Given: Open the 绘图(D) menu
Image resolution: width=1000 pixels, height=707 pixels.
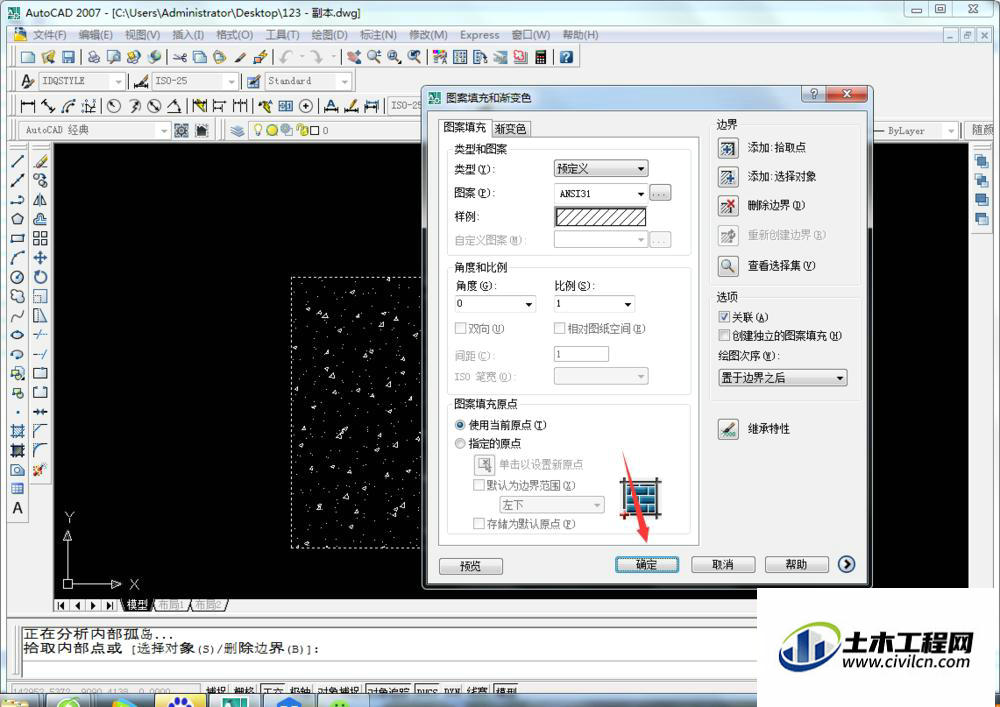Looking at the screenshot, I should 330,35.
